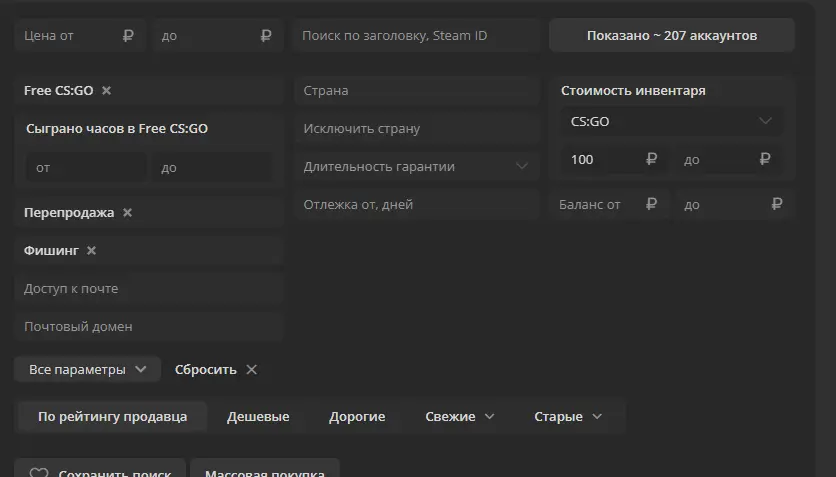Viewport: 836px width, 477px height.
Task: Click the Отлежка от, дней field
Action: pos(417,205)
